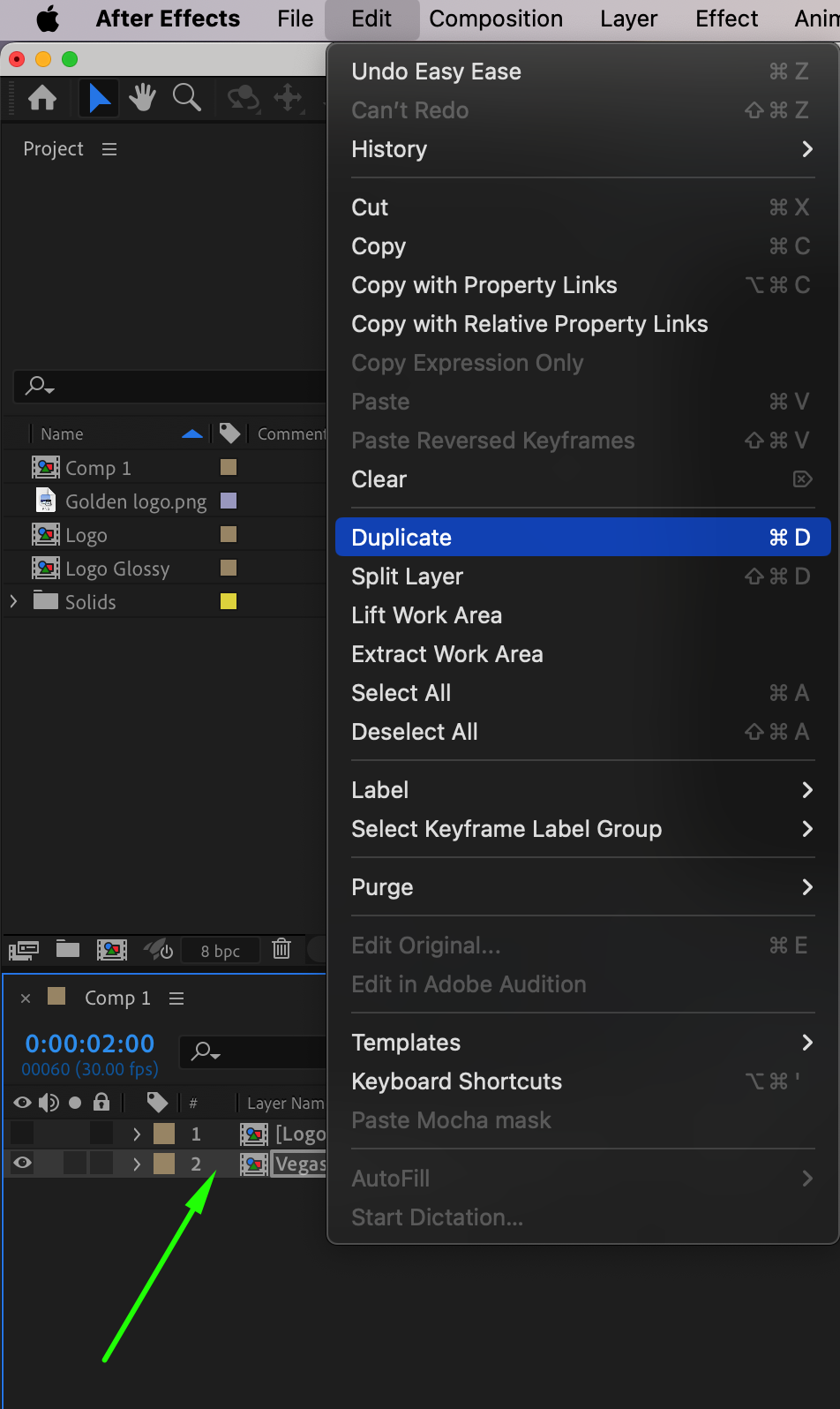Select the Hand tool
Image resolution: width=840 pixels, height=1409 pixels.
tap(142, 98)
